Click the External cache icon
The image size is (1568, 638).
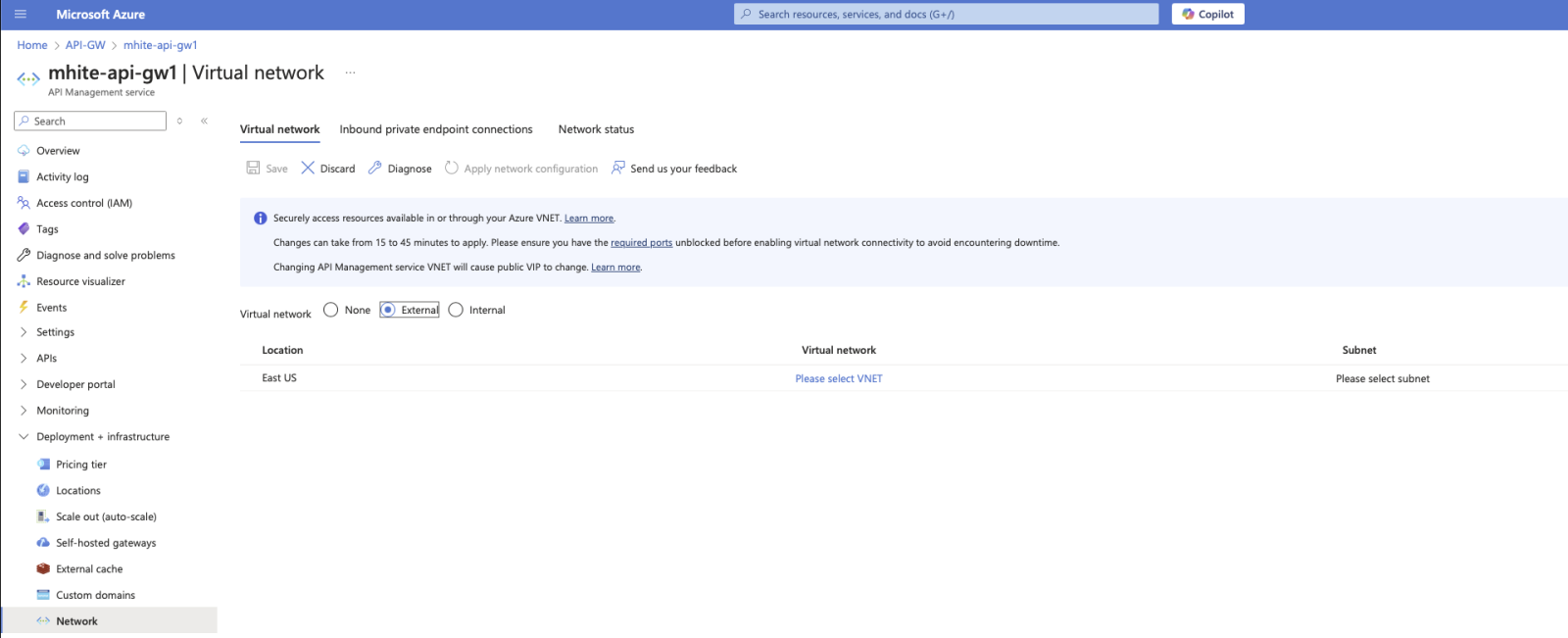tap(43, 569)
